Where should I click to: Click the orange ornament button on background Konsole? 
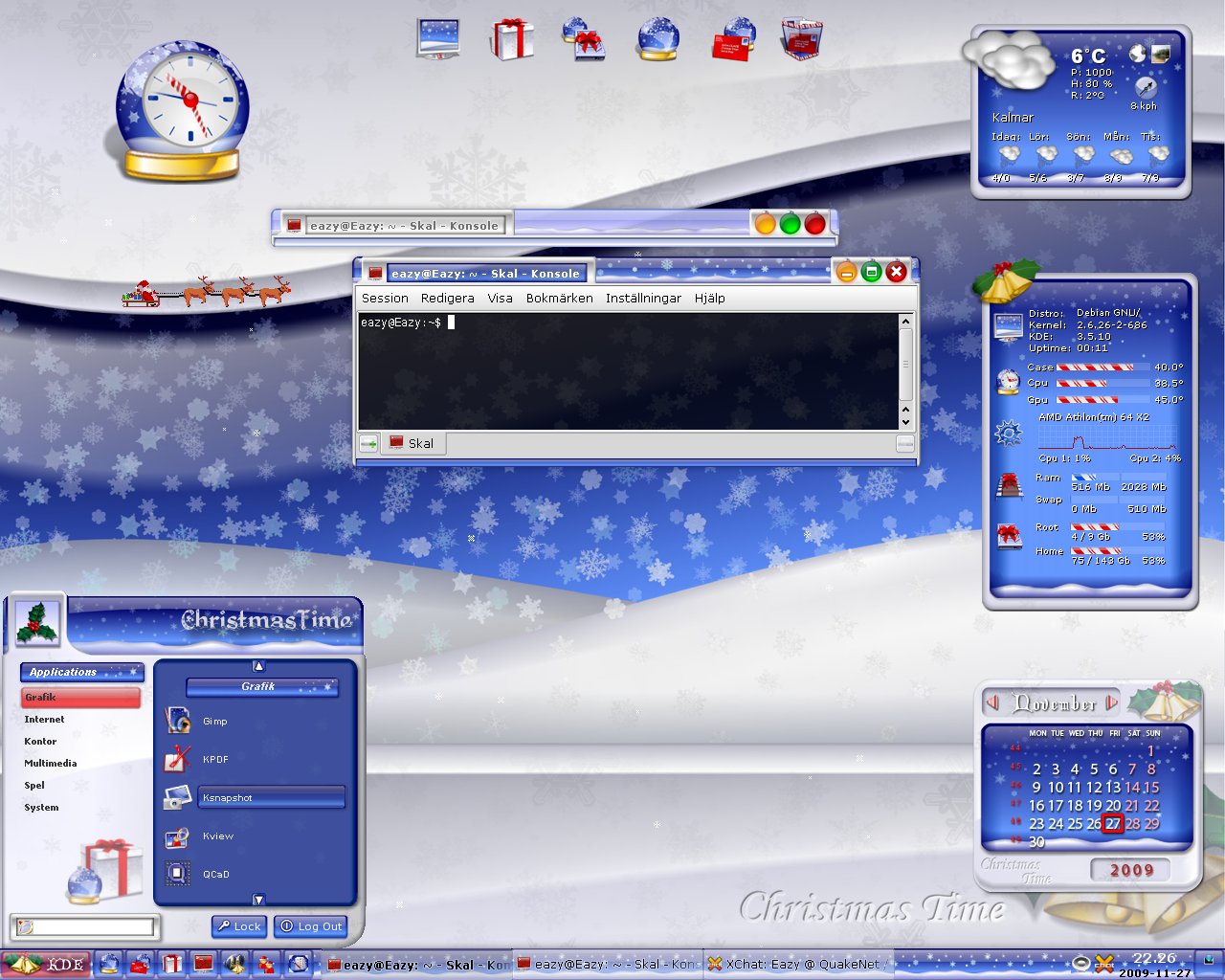[x=765, y=224]
